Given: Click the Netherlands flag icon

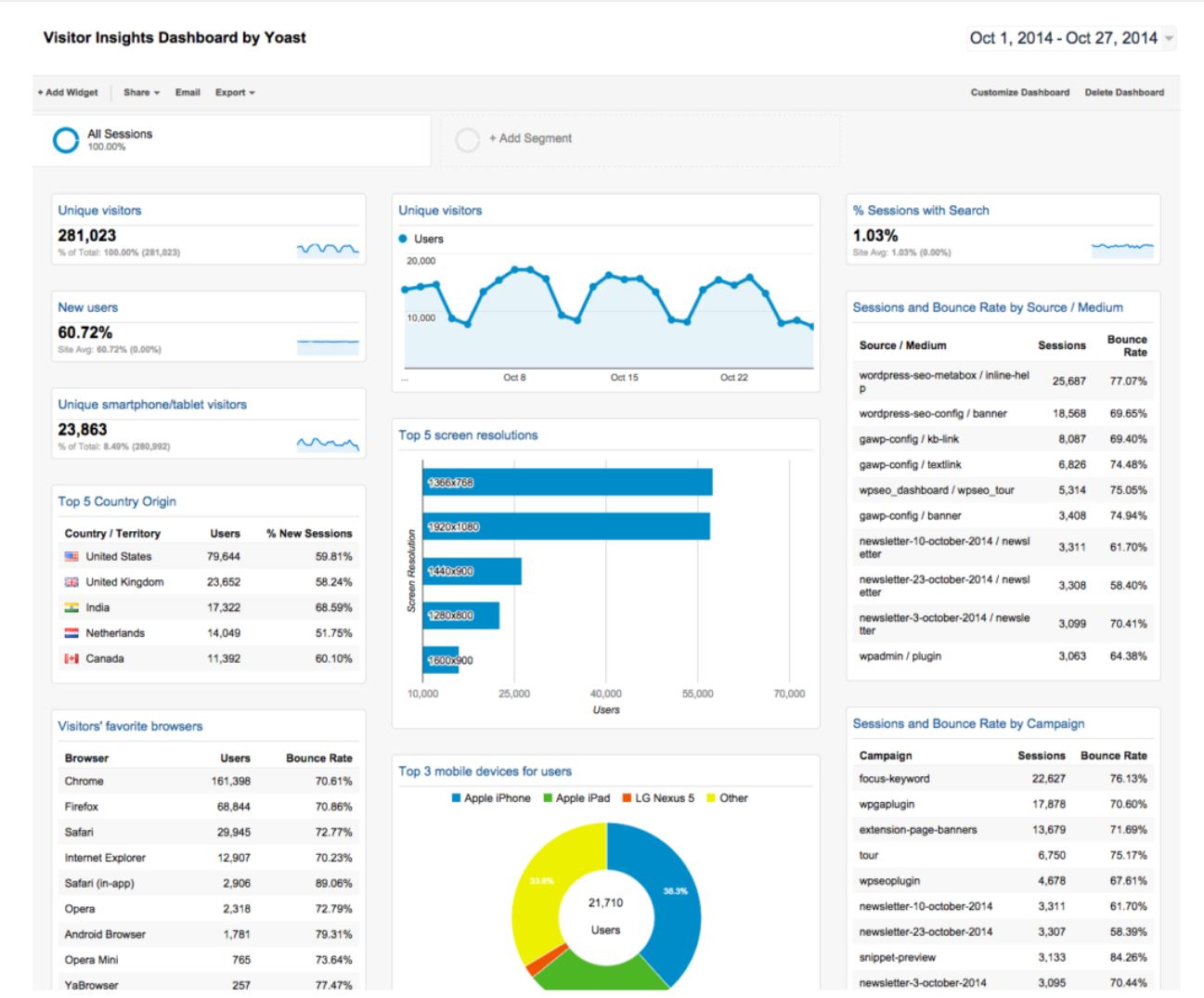Looking at the screenshot, I should tap(71, 633).
